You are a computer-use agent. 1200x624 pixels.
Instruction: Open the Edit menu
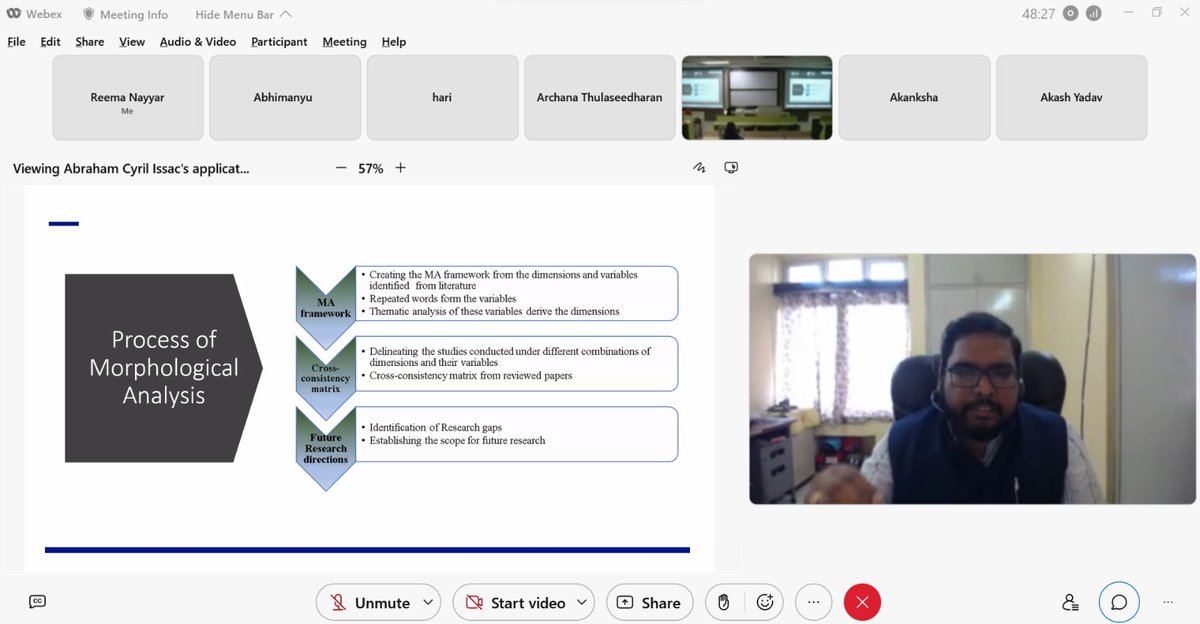point(50,42)
